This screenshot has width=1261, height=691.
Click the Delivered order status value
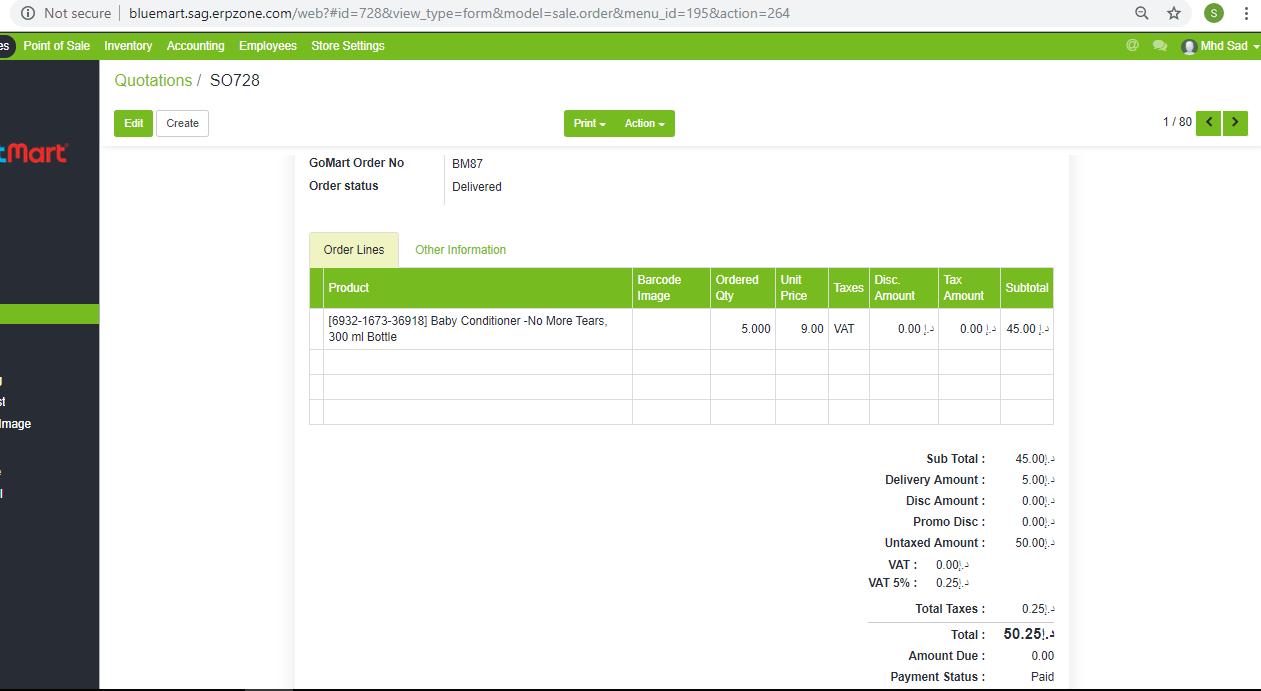click(x=477, y=187)
